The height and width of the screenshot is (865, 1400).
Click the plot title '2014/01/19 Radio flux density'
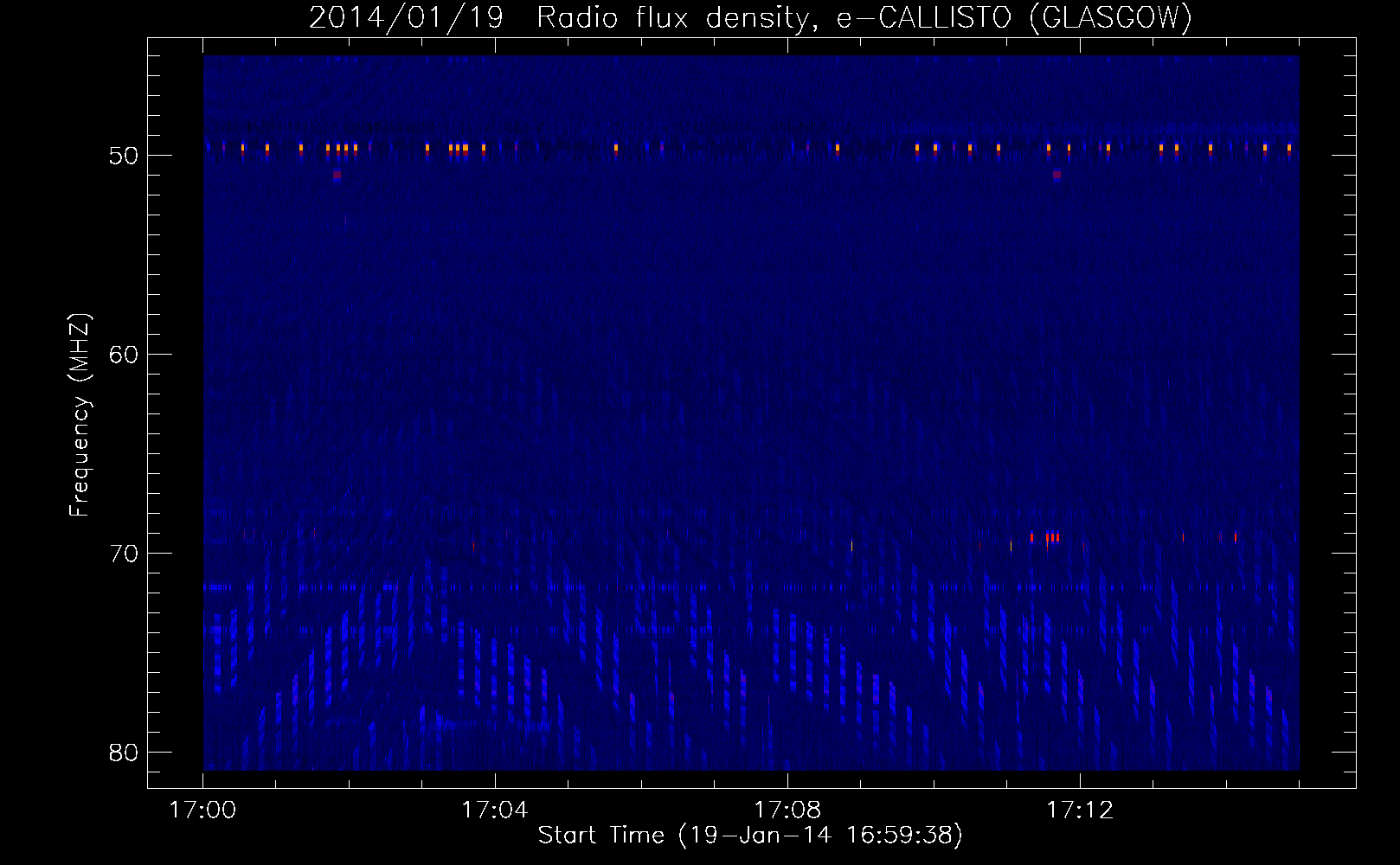[x=750, y=18]
